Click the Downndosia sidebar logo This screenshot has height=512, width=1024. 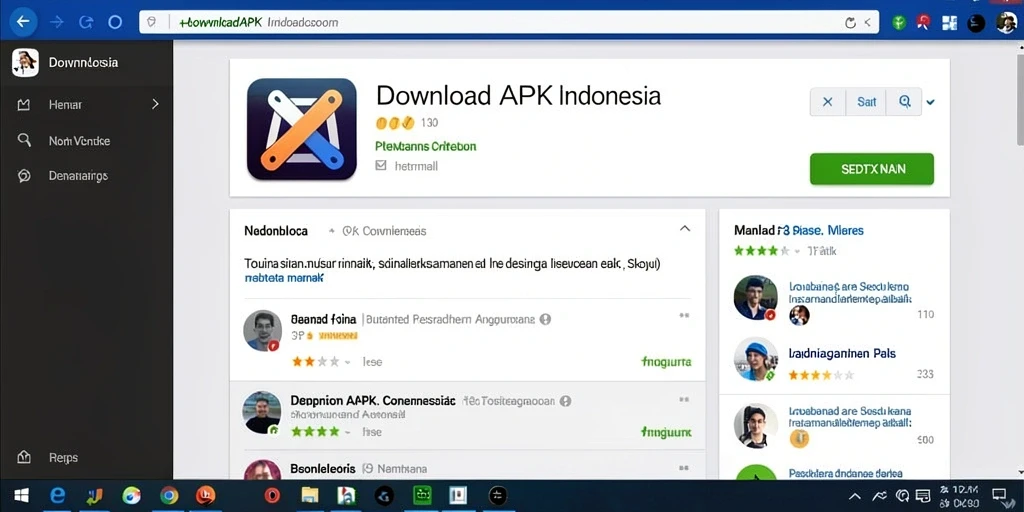(25, 63)
